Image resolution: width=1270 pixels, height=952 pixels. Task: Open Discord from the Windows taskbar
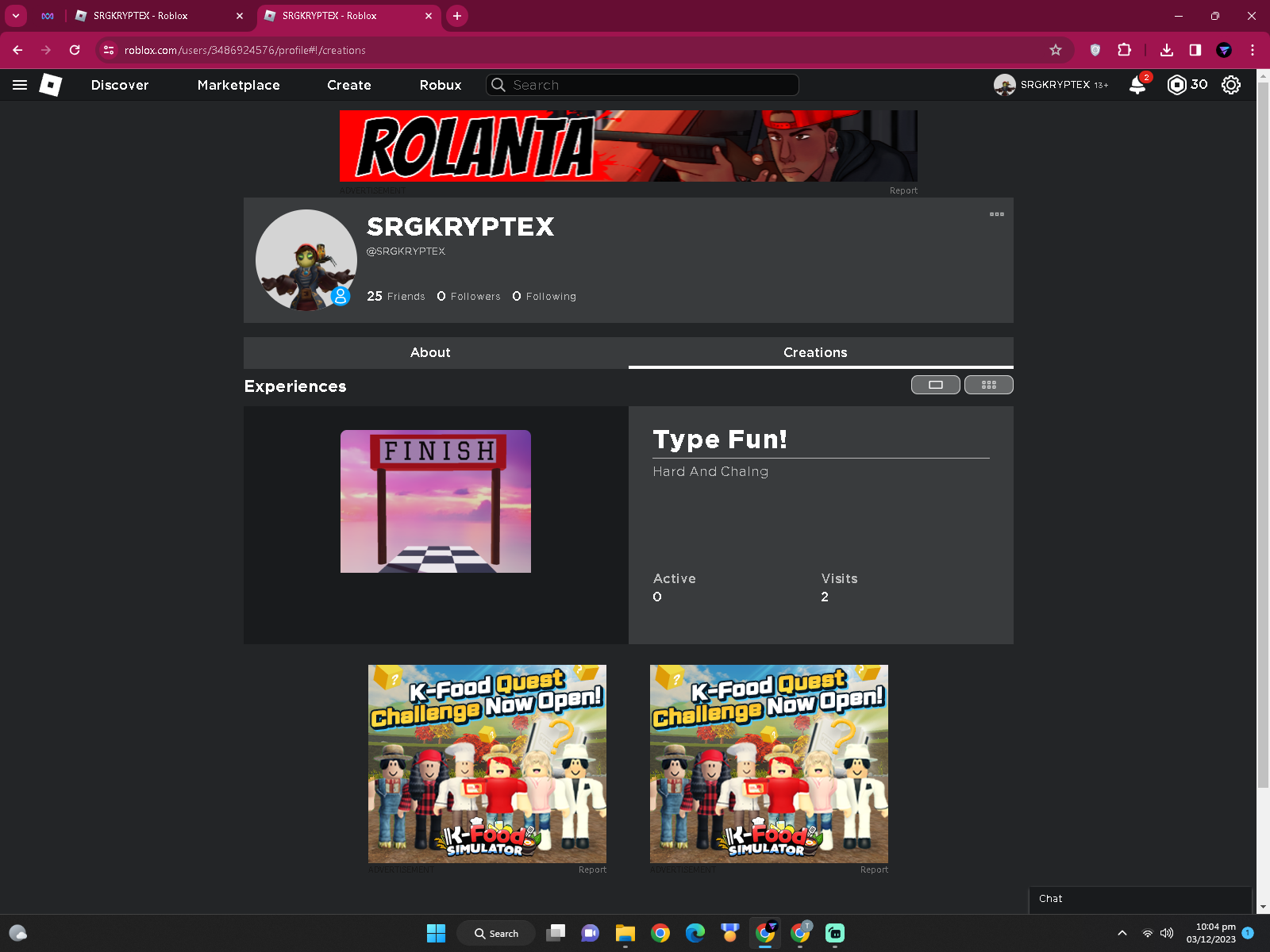591,933
